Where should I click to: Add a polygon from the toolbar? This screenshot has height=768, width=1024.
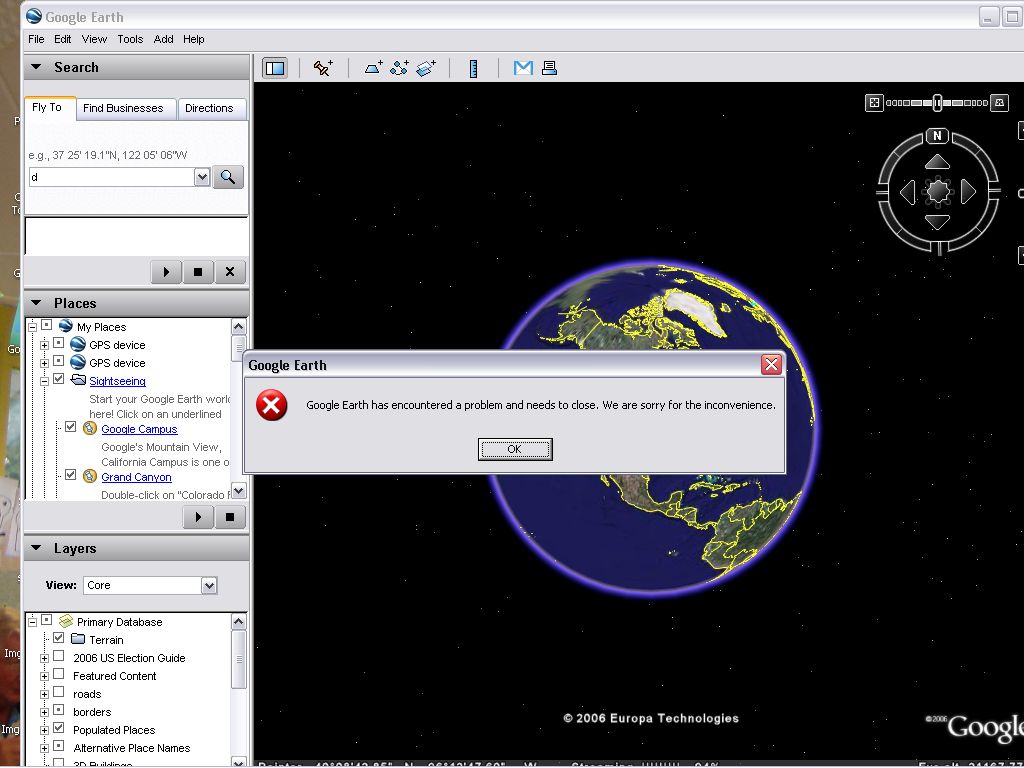373,68
